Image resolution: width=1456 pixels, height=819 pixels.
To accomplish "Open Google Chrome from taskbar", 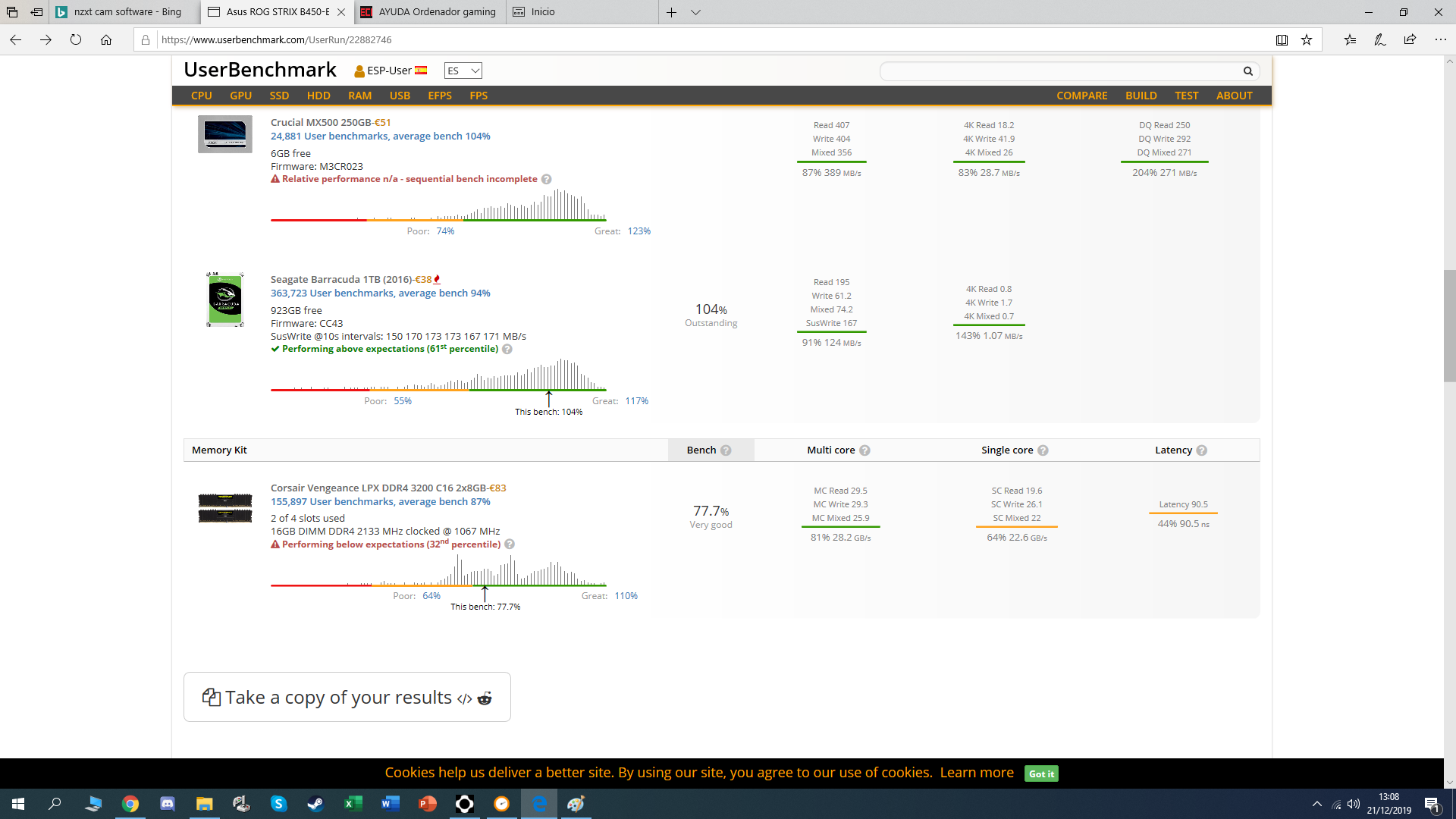I will pos(130,804).
